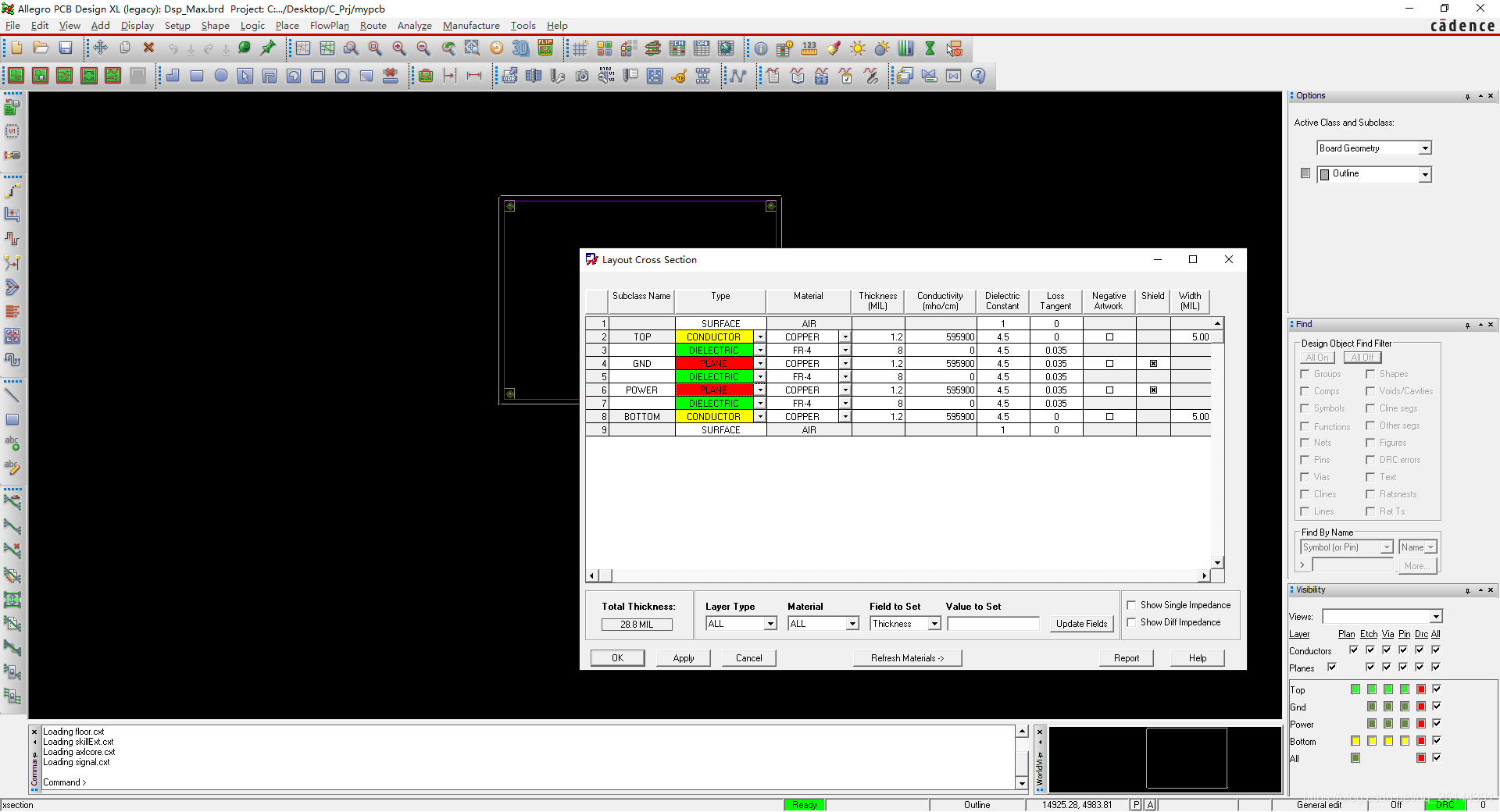Enable Show Diff Impedance checkbox
1500x812 pixels.
coord(1131,622)
